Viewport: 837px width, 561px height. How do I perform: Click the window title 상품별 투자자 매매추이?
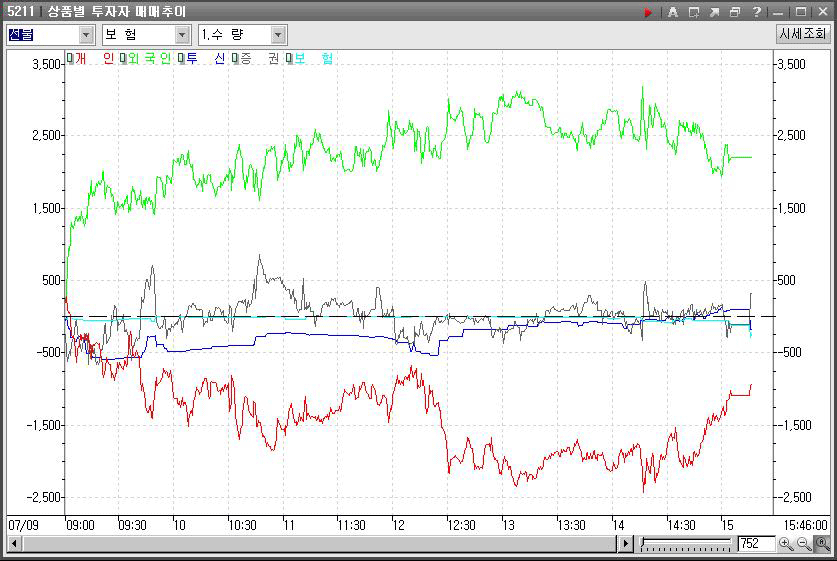(x=117, y=12)
